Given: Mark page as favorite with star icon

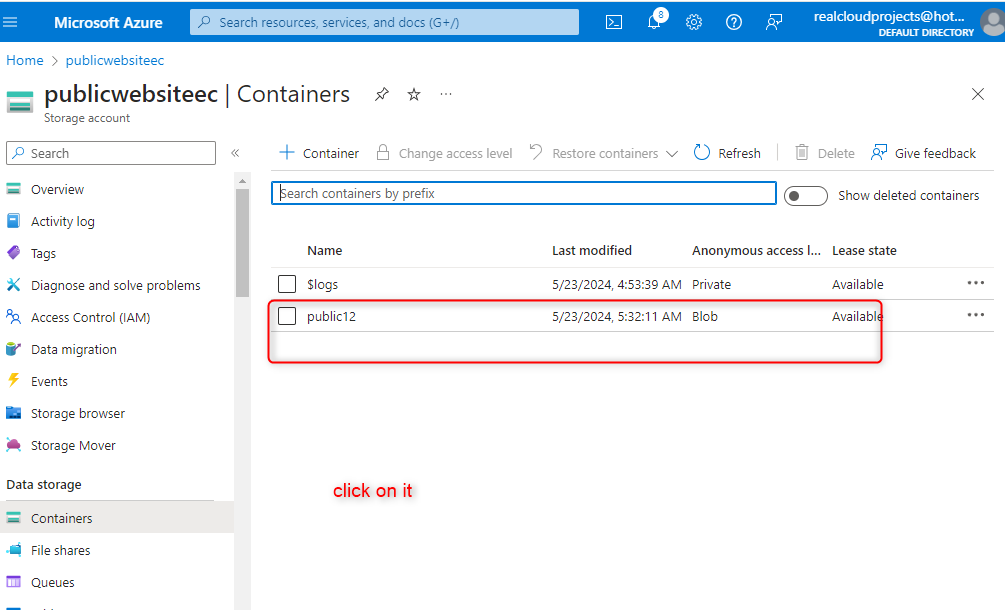Looking at the screenshot, I should pos(414,94).
